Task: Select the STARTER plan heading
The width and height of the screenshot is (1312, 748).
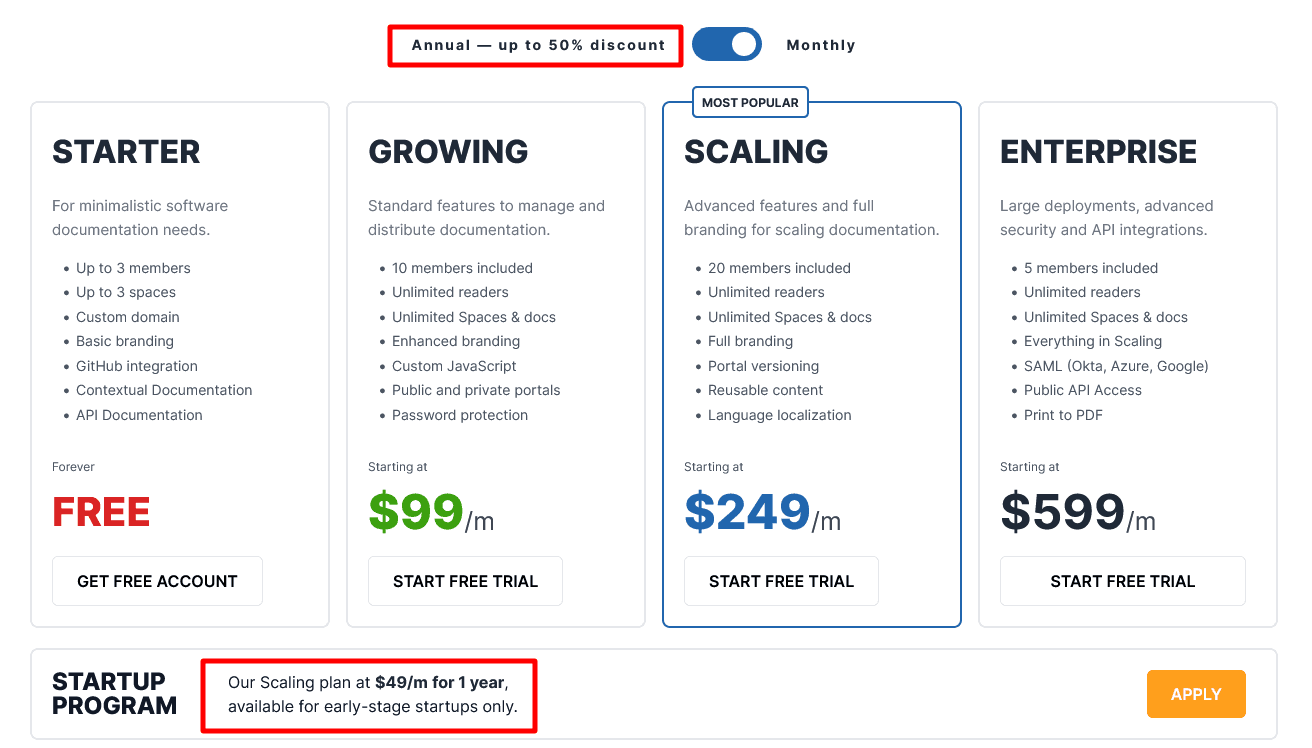Action: pos(126,152)
